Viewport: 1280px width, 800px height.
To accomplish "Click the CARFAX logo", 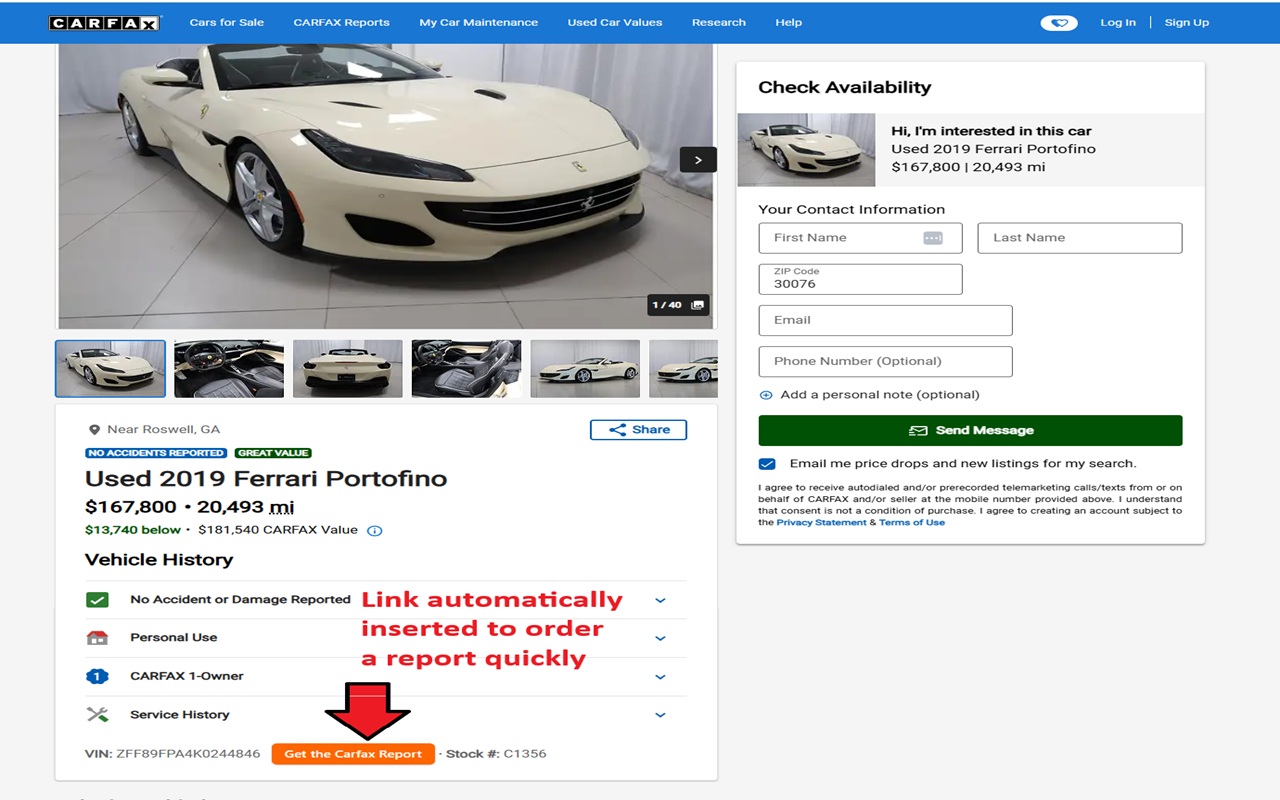I will click(104, 22).
